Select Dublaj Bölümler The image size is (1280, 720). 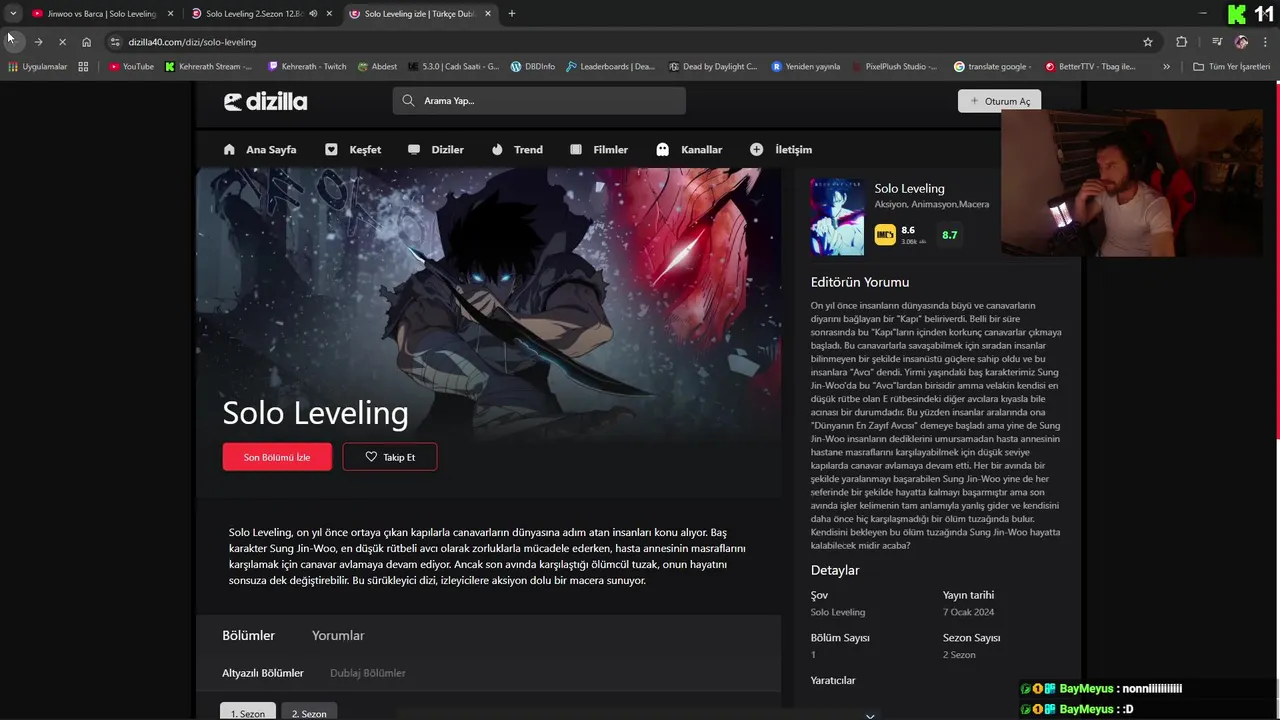(x=368, y=673)
